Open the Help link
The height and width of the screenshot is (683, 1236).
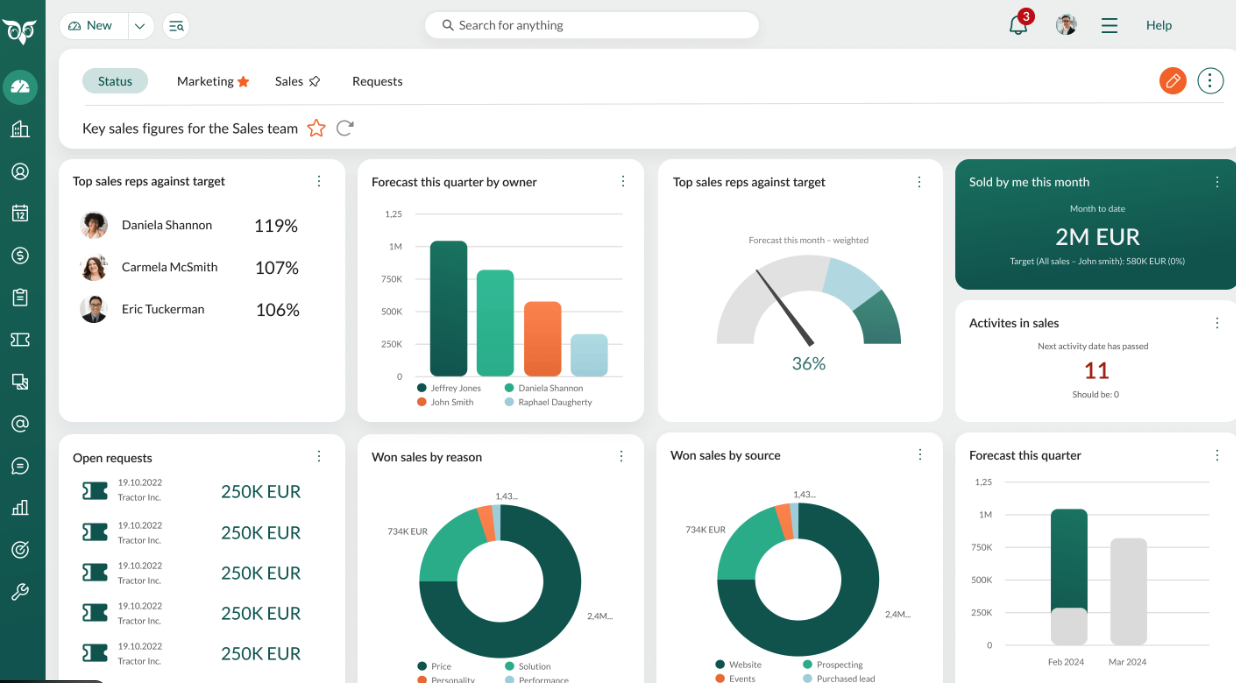pos(1158,26)
